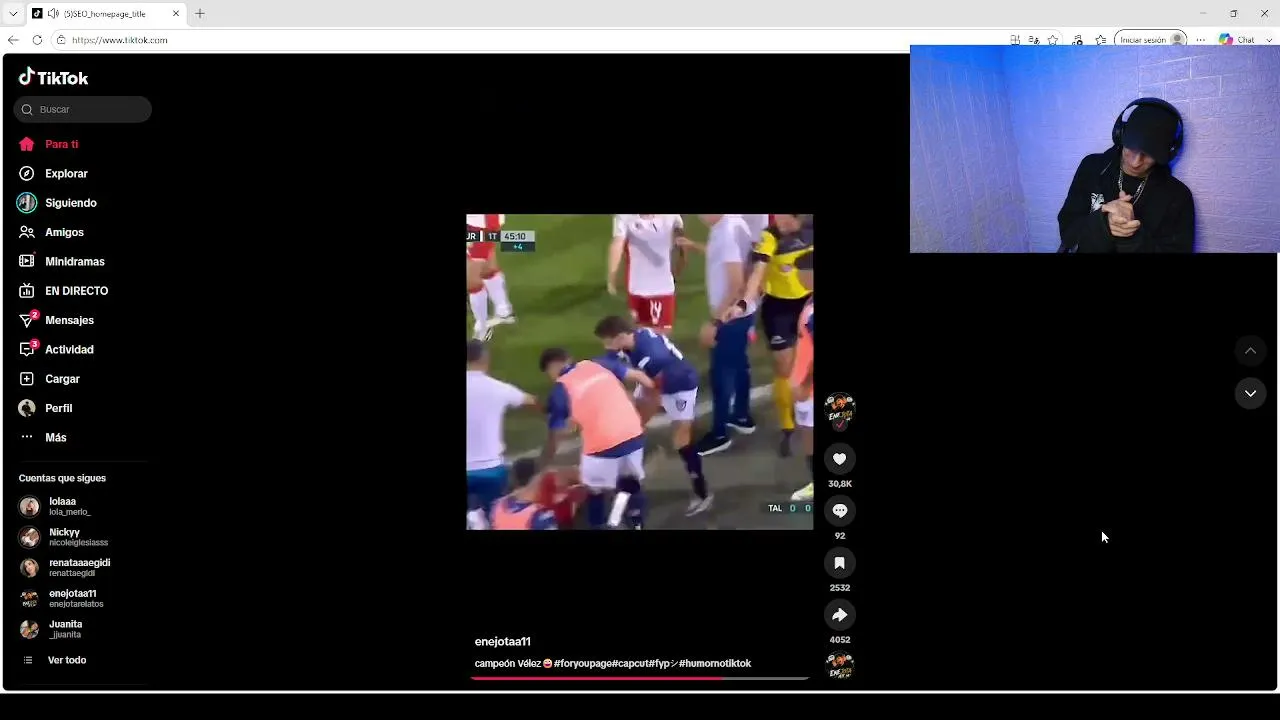
Task: Select the TikTok browser tab
Action: (106, 14)
